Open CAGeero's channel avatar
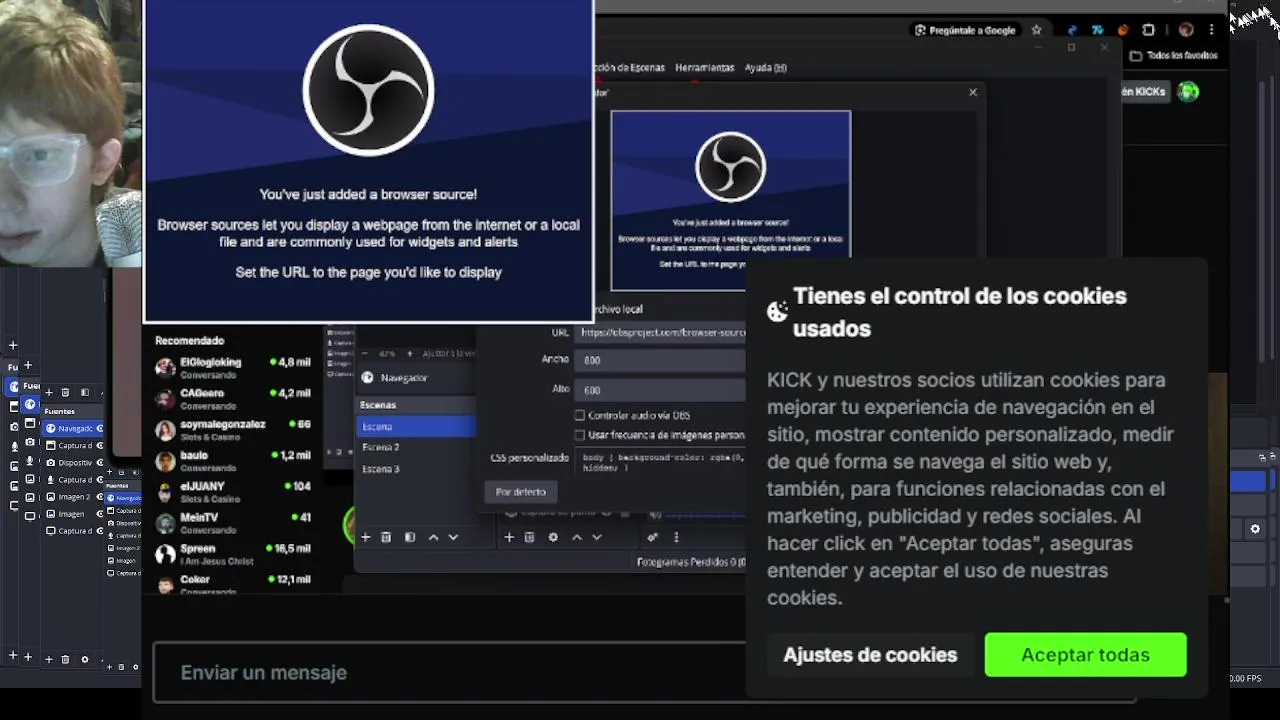The image size is (1280, 720). [x=165, y=398]
